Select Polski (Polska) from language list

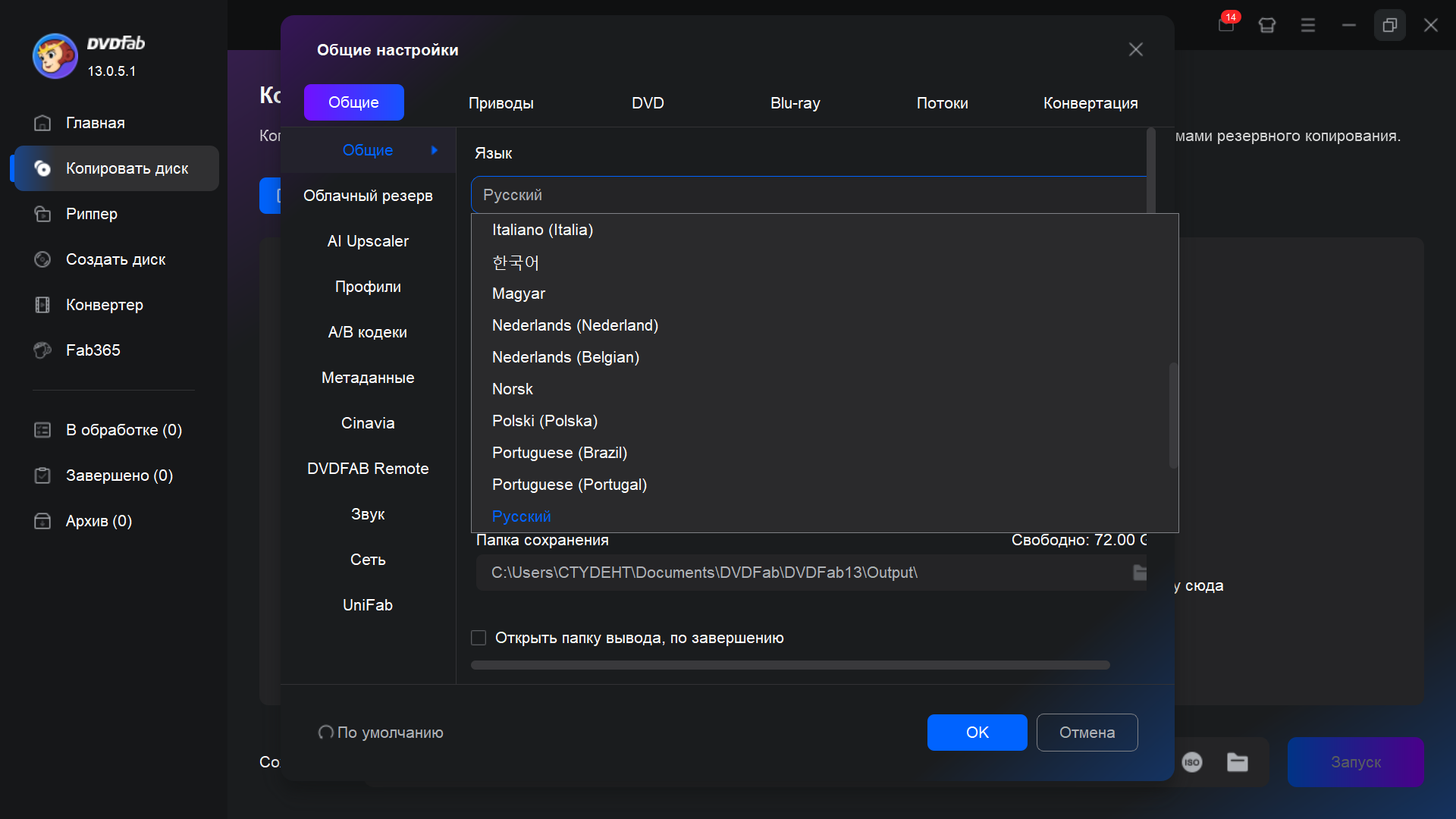coord(544,421)
